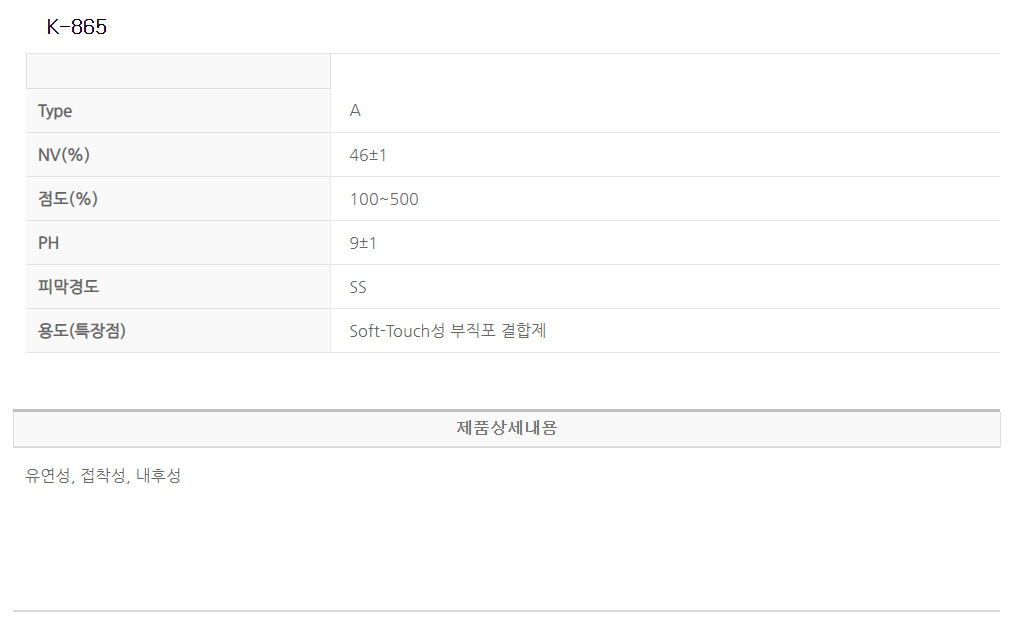The image size is (1016, 625).
Task: Click the 피막경도 value SS
Action: coord(358,287)
